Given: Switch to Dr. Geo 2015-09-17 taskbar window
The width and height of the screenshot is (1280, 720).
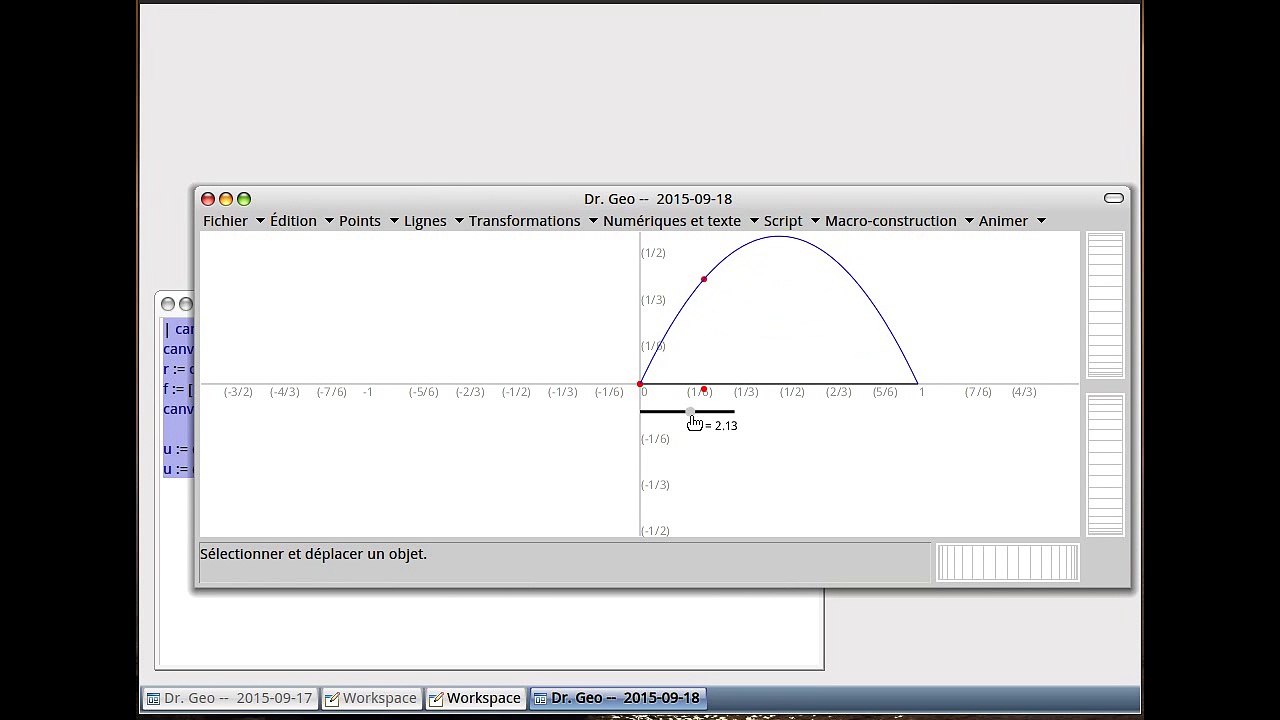Looking at the screenshot, I should pyautogui.click(x=229, y=698).
